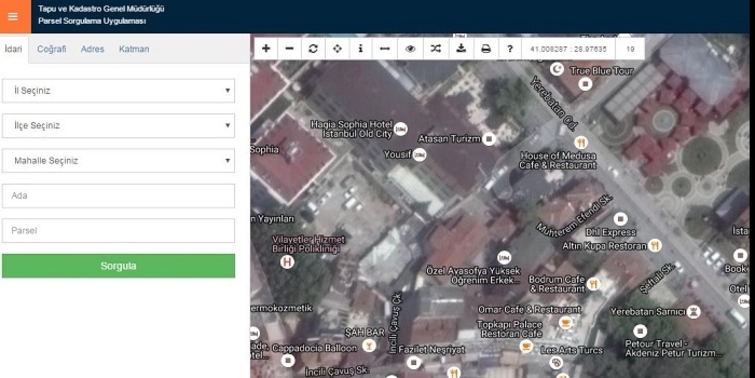Toggle the eye visibility tool
Viewport: 755px width, 378px height.
[410, 49]
